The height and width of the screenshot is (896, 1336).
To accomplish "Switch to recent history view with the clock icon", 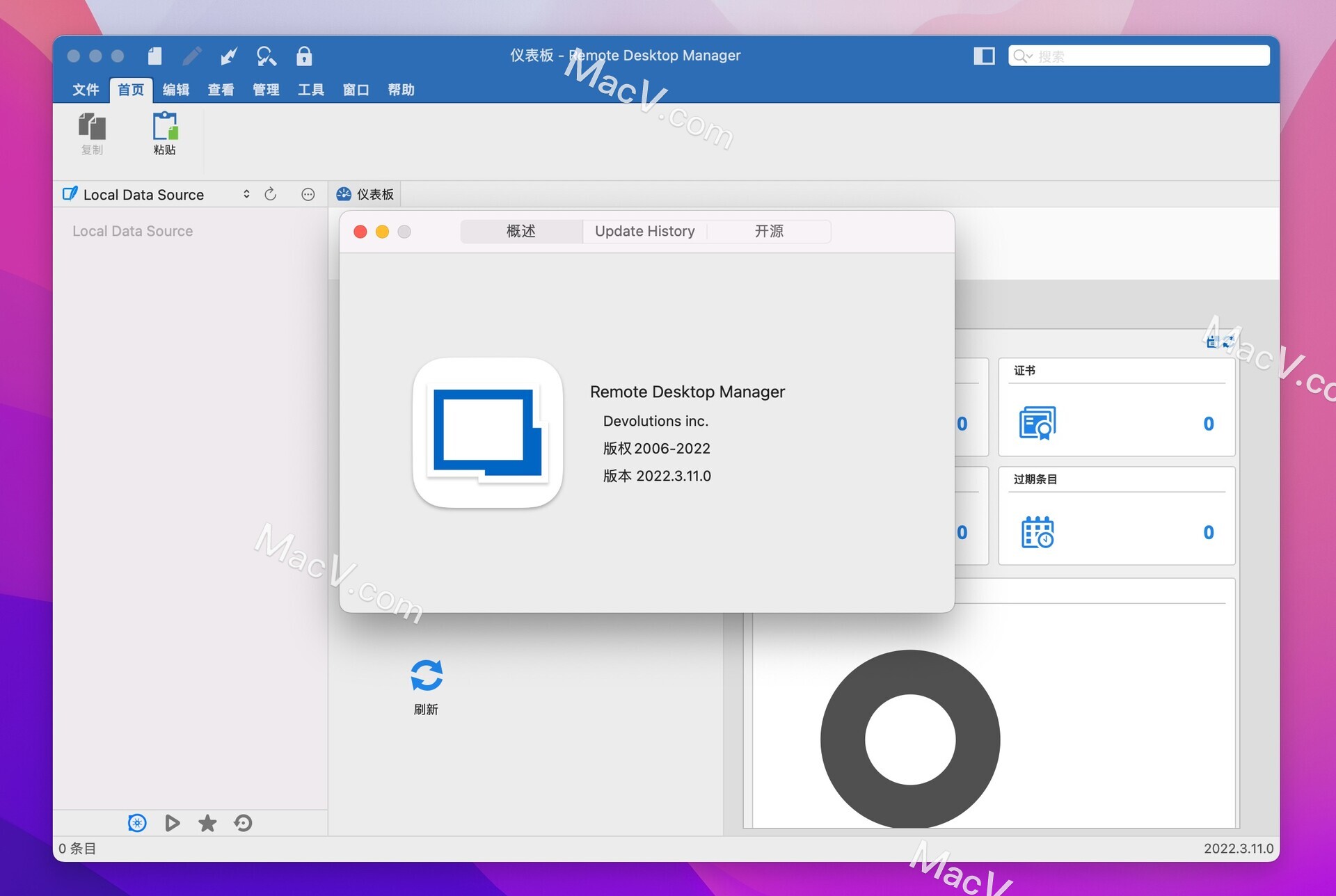I will pos(241,823).
